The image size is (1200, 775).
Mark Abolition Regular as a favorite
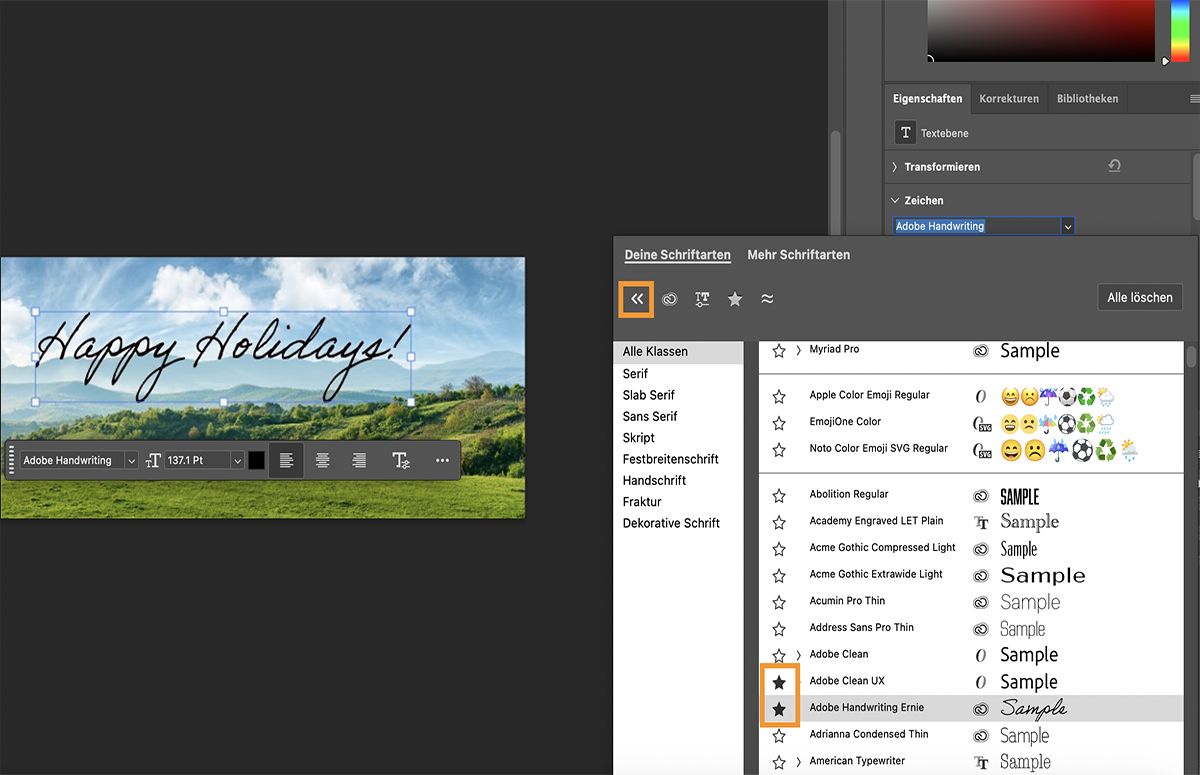pos(779,494)
